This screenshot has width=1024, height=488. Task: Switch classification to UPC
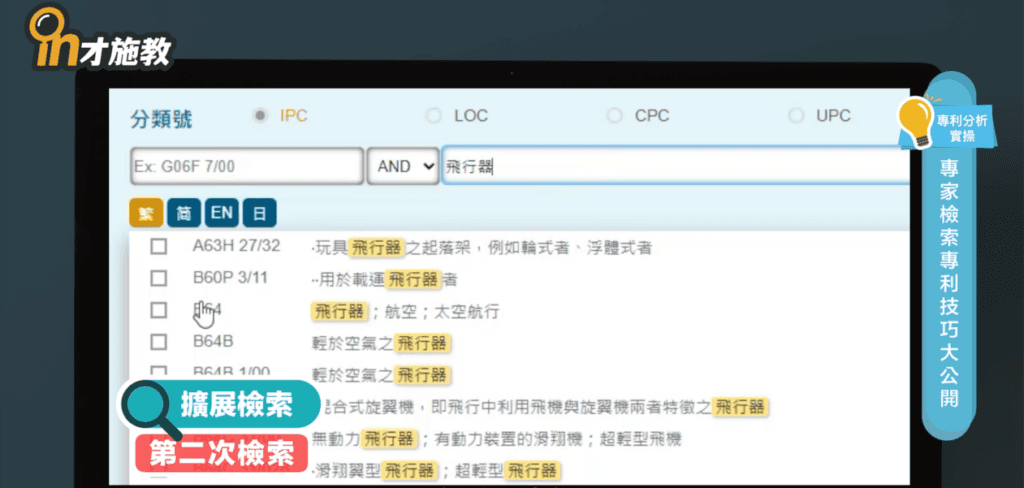(x=796, y=116)
